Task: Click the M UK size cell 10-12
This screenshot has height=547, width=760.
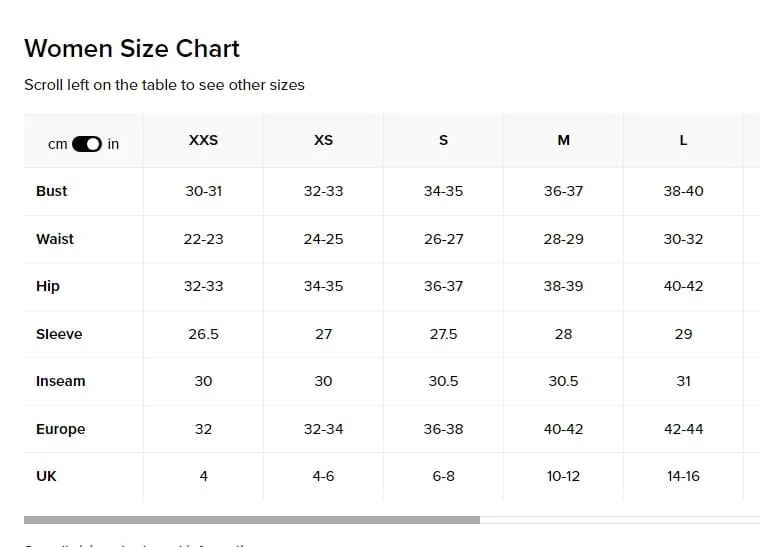Action: (563, 476)
